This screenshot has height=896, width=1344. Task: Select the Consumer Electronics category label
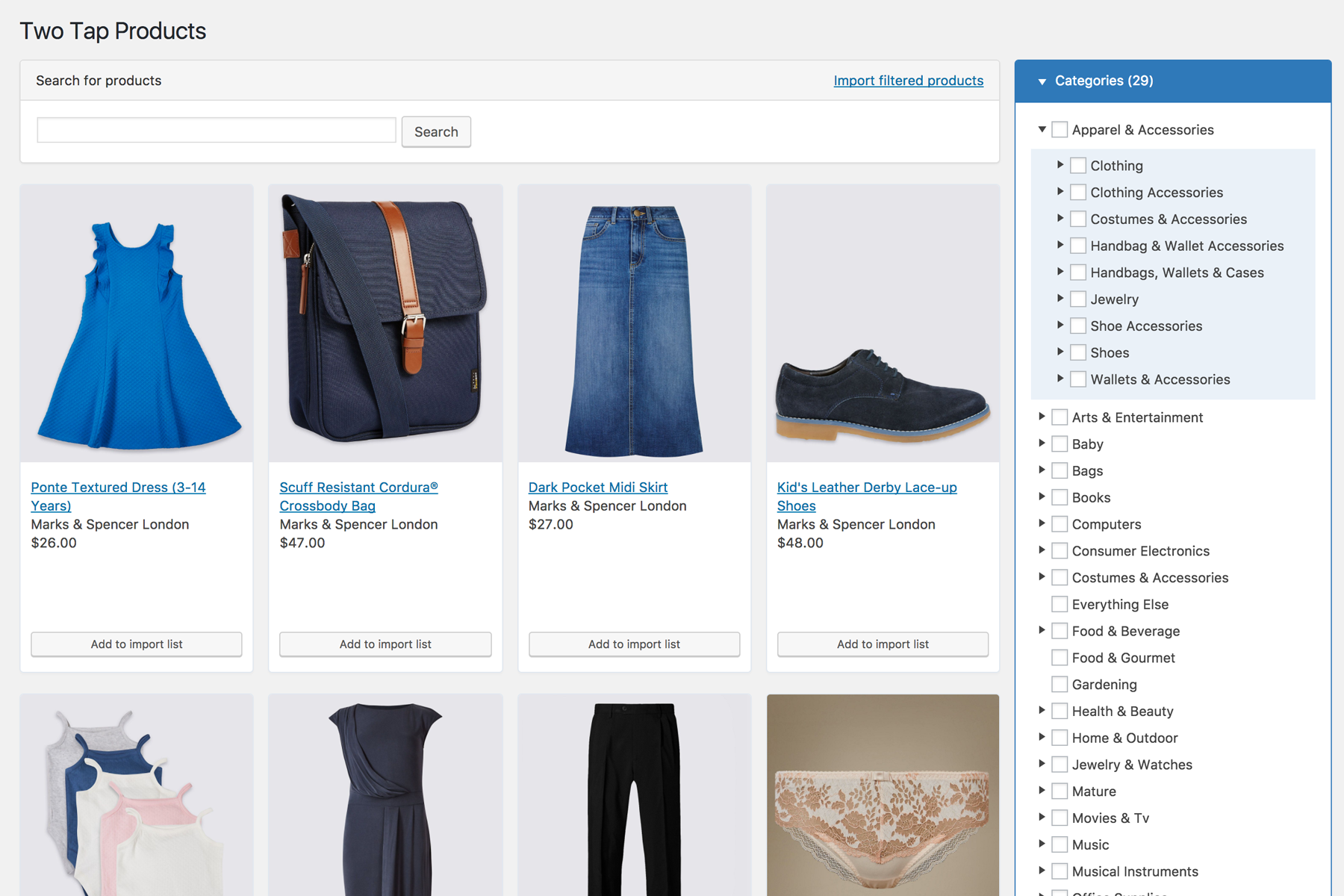(1141, 551)
